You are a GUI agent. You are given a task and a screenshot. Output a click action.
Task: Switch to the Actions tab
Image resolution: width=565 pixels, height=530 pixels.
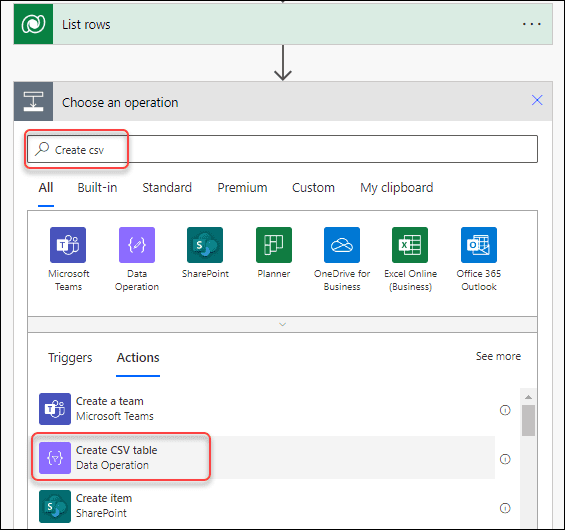tap(138, 357)
